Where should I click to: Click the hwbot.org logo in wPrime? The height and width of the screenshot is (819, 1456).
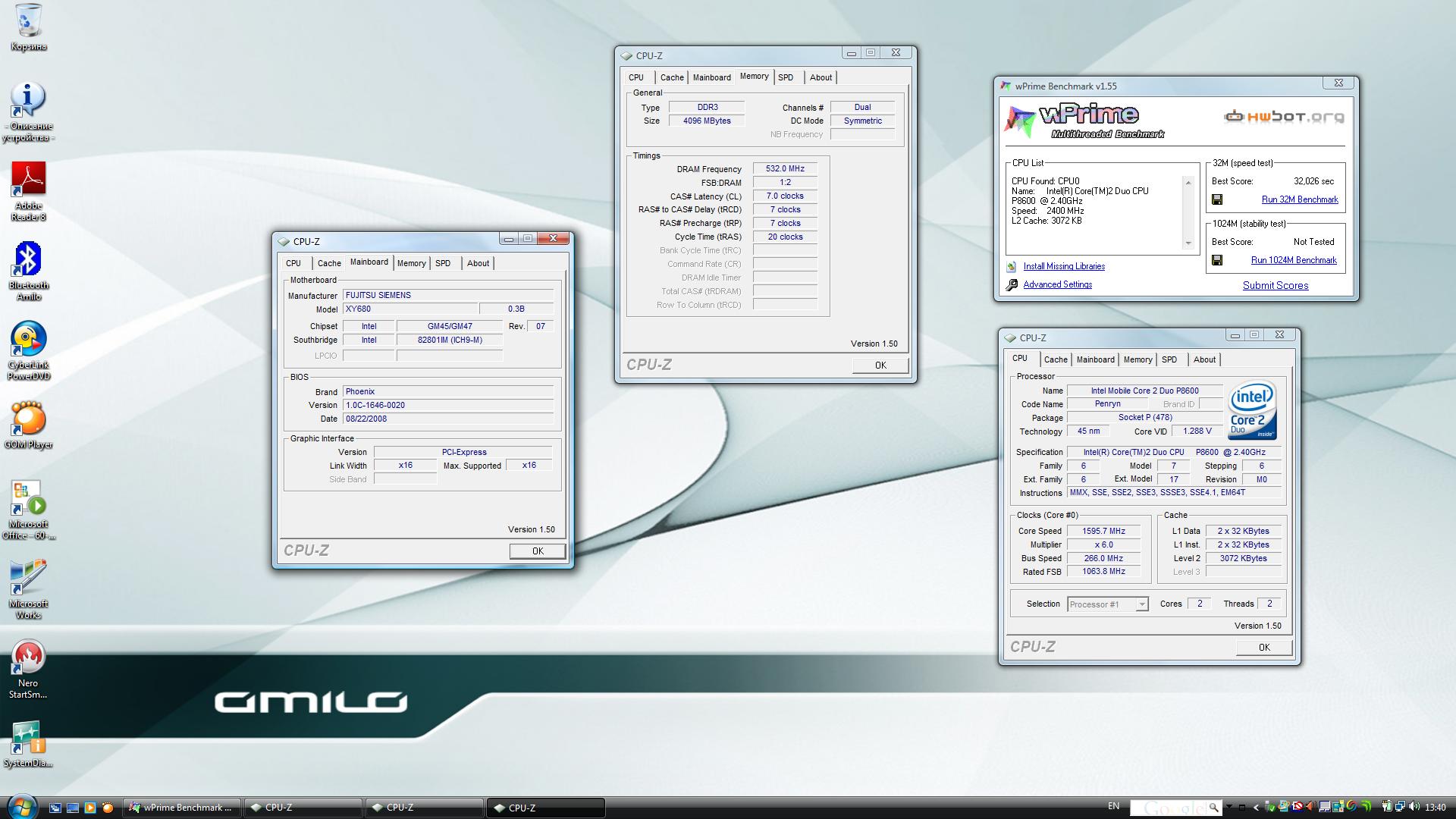[1283, 117]
